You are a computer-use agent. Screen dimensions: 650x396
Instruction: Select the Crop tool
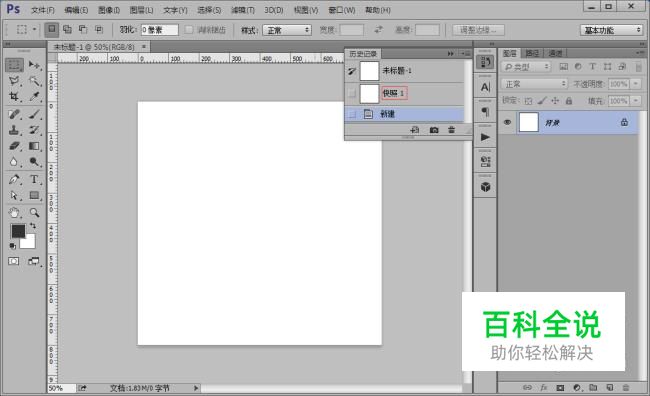click(14, 96)
